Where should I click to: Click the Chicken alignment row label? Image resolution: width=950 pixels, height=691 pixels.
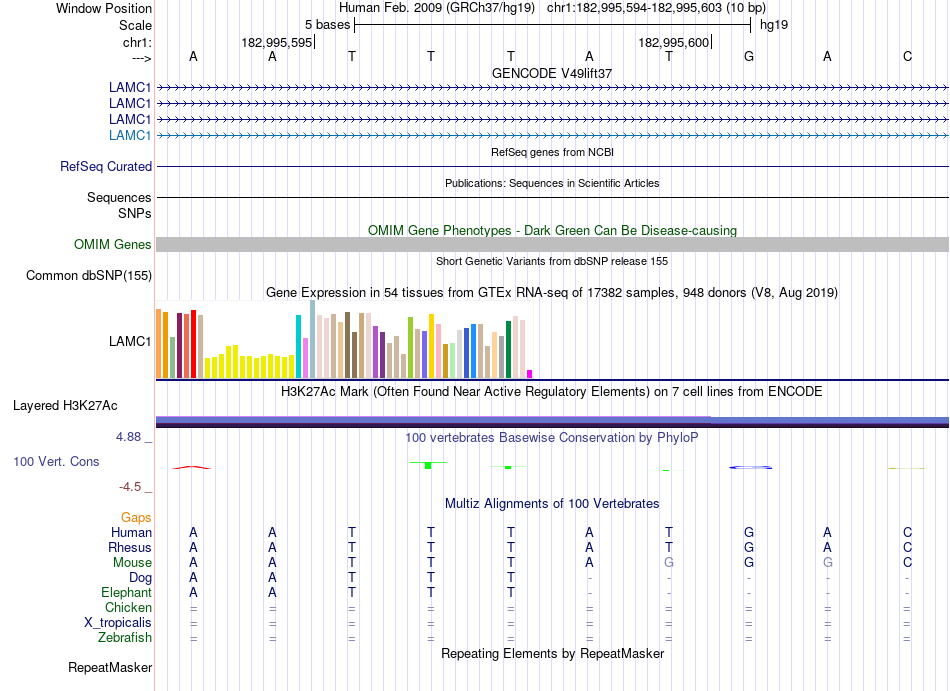coord(128,607)
